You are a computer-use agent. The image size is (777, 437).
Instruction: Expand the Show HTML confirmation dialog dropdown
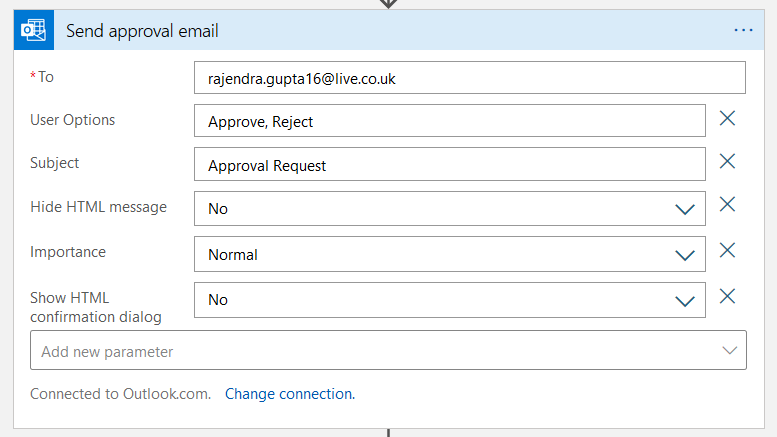[450, 300]
